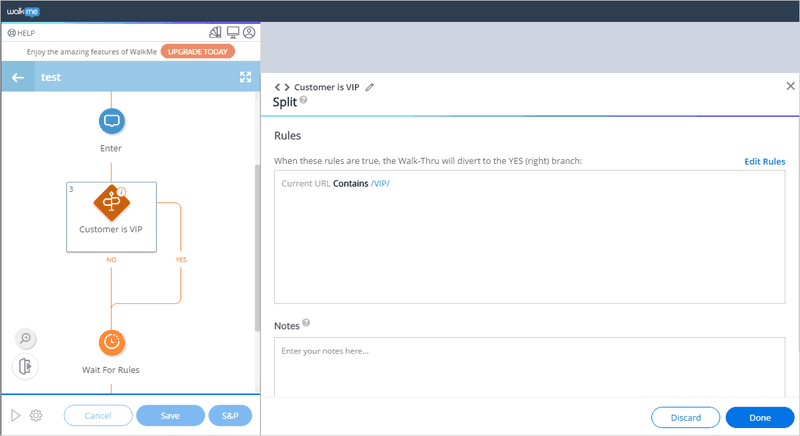
Task: Click the info badge on split step
Action: tap(121, 192)
